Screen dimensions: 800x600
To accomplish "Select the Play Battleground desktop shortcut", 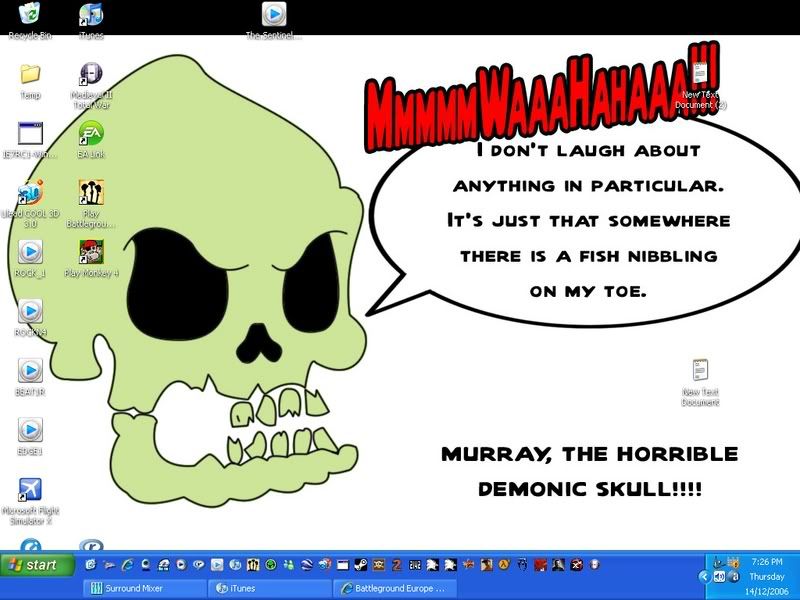I will point(91,204).
